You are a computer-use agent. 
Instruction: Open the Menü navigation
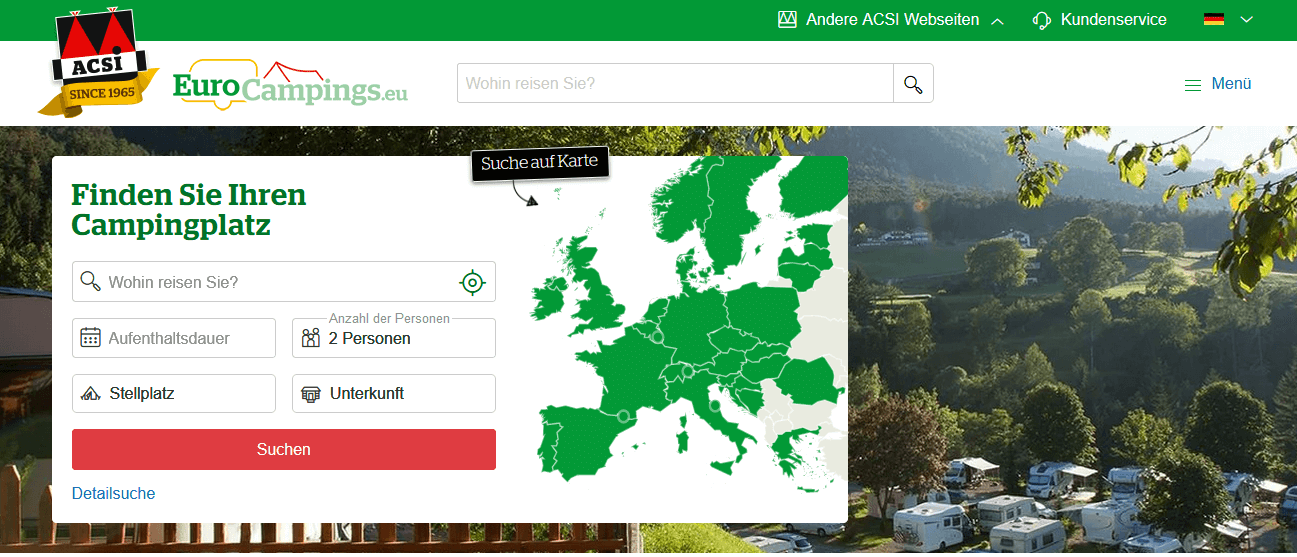coord(1218,84)
